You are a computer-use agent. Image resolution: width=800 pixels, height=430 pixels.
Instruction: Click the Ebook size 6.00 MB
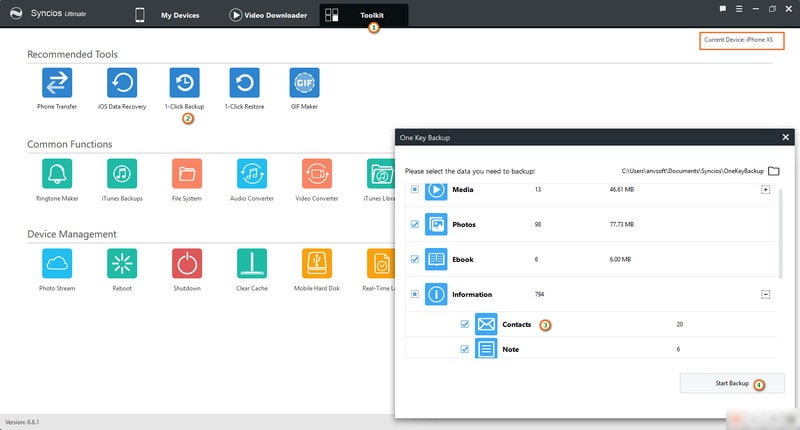[x=620, y=259]
